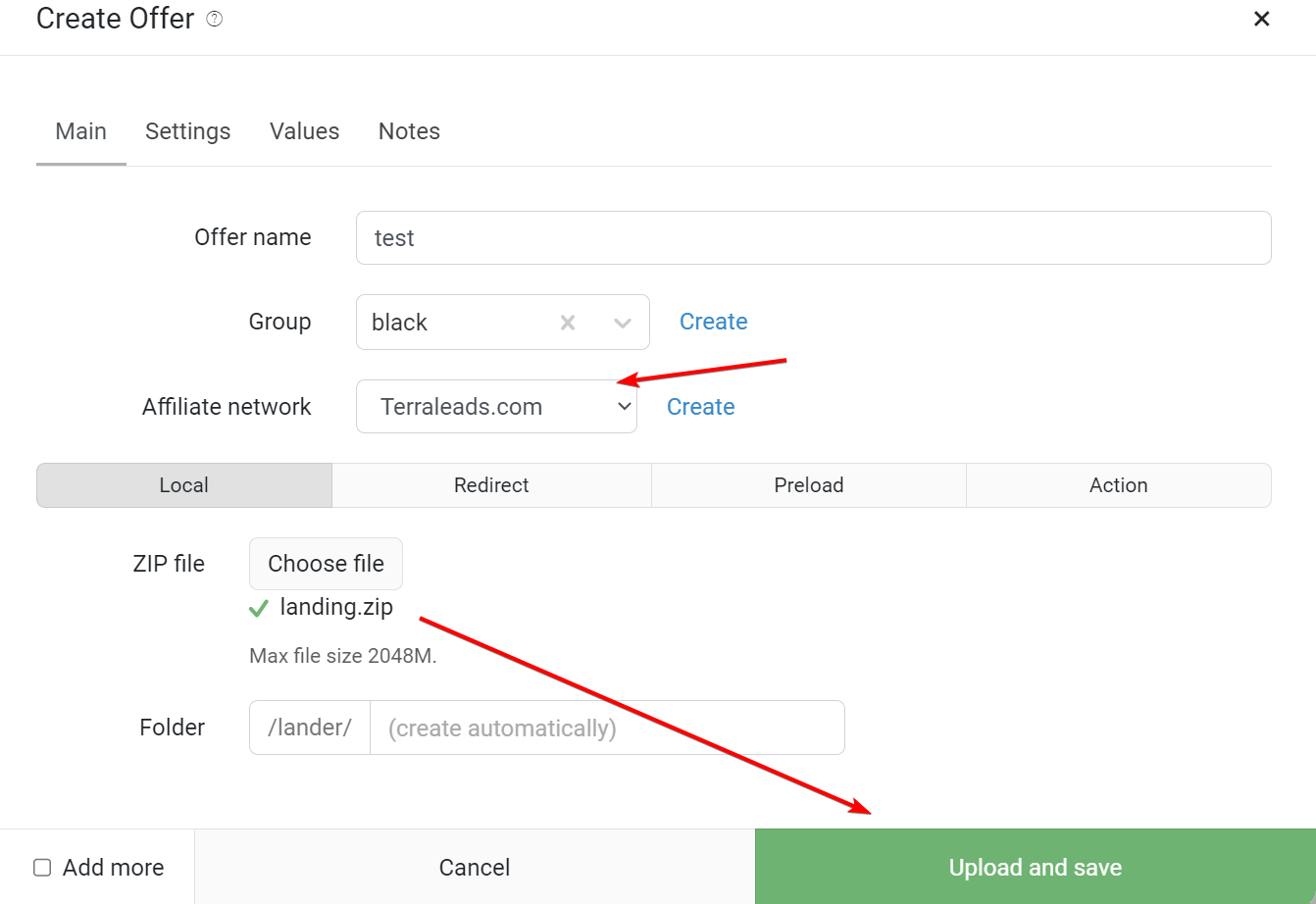This screenshot has height=904, width=1316.
Task: Select the Action offer type
Action: pyautogui.click(x=1119, y=485)
